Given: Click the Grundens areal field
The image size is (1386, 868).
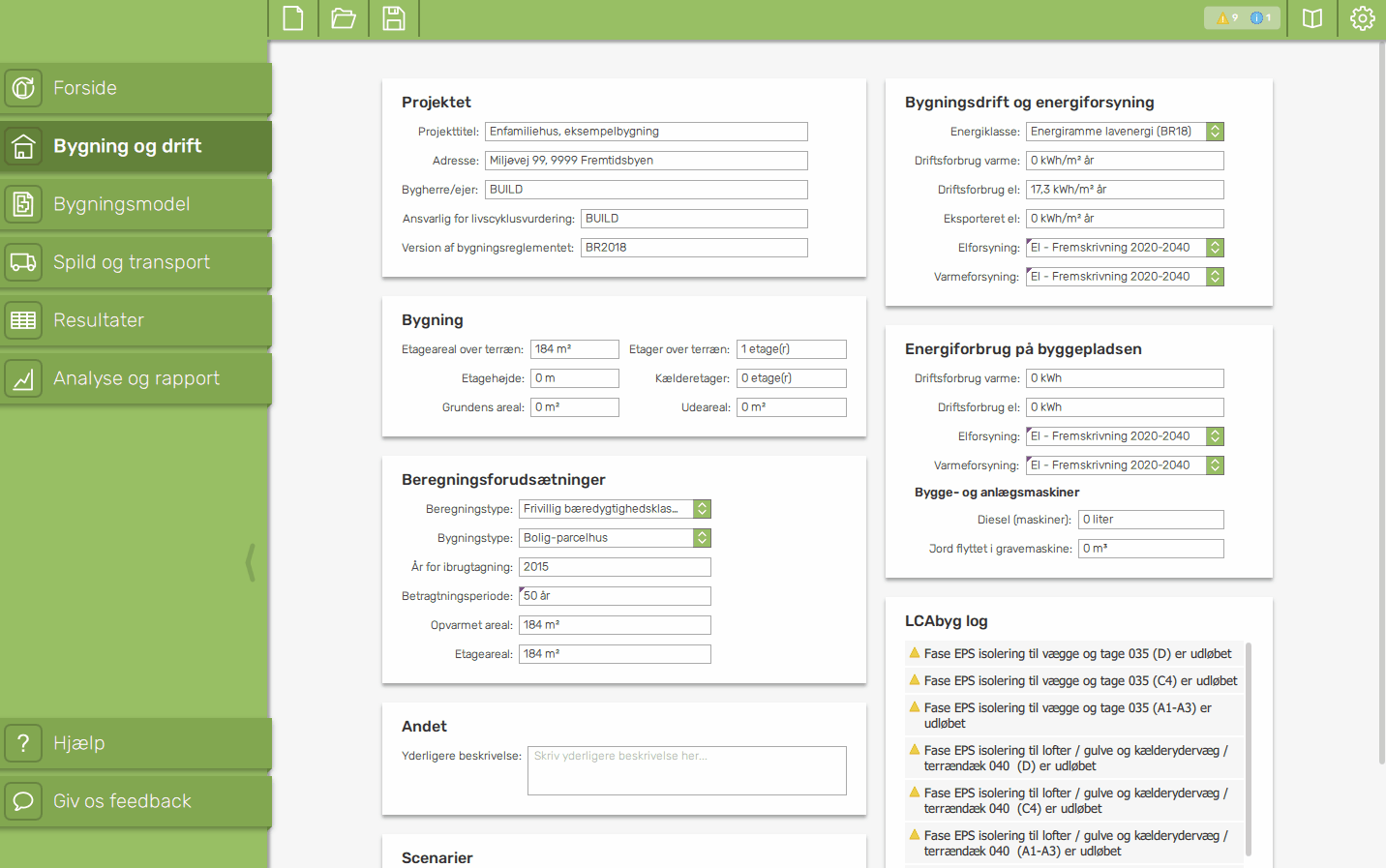Looking at the screenshot, I should 575,407.
